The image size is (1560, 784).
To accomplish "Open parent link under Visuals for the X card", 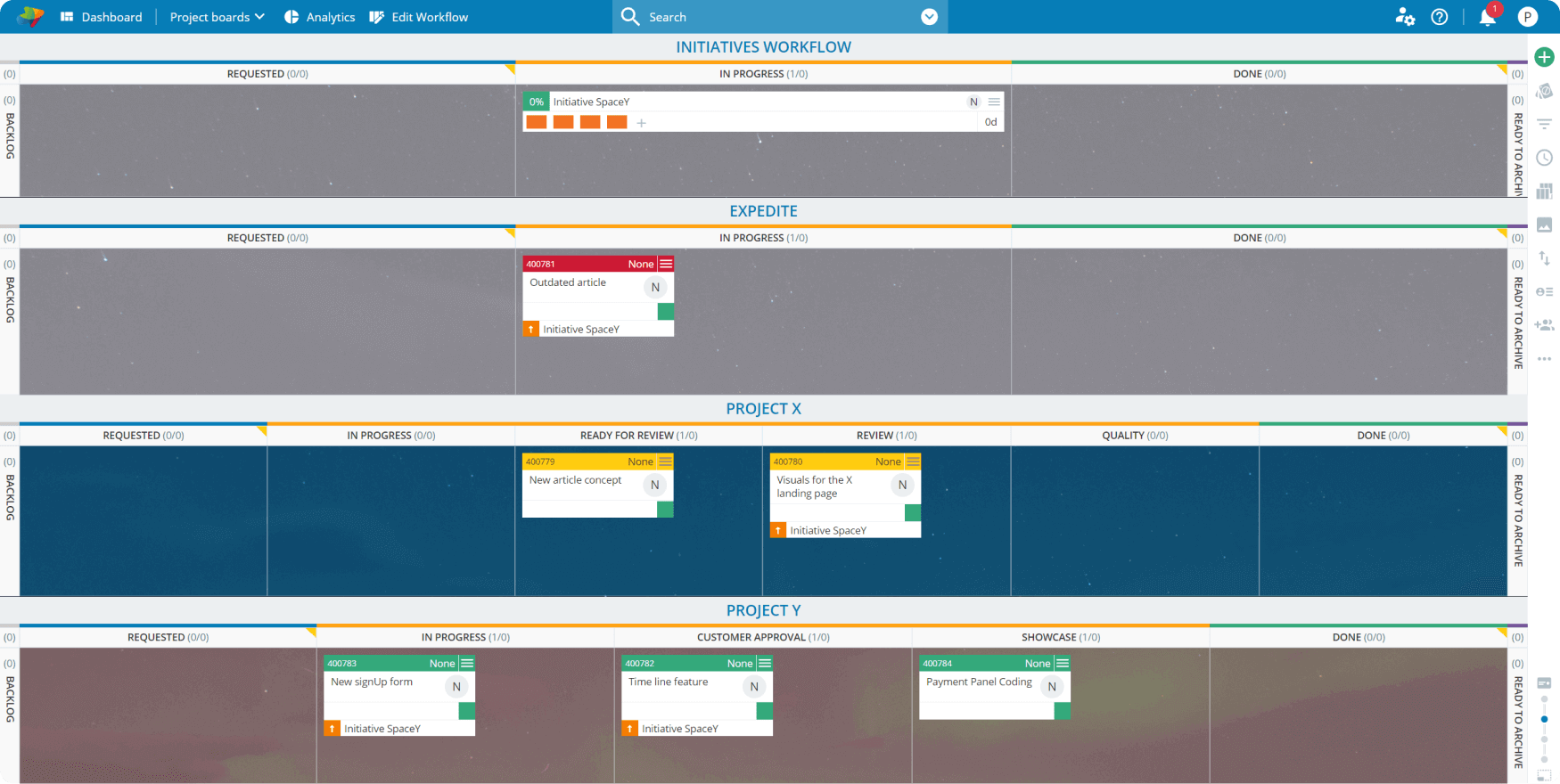I will (827, 531).
